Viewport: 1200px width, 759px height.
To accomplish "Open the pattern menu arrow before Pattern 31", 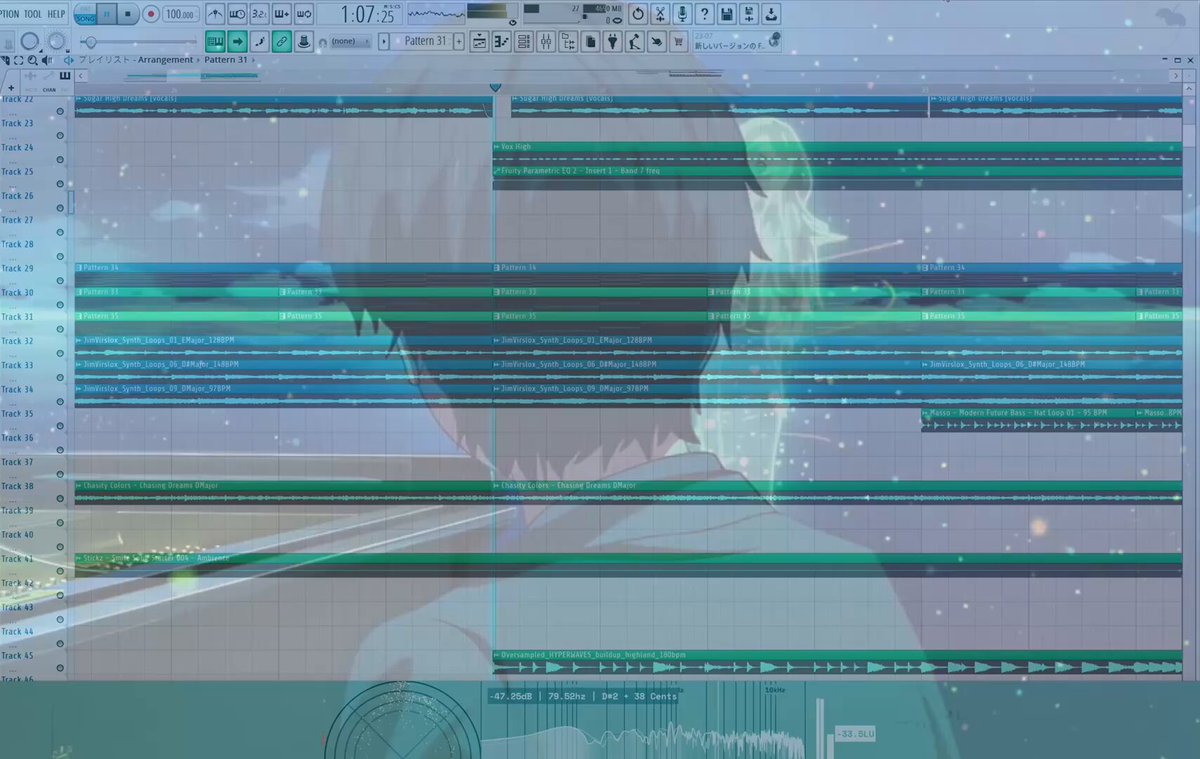I will point(384,41).
